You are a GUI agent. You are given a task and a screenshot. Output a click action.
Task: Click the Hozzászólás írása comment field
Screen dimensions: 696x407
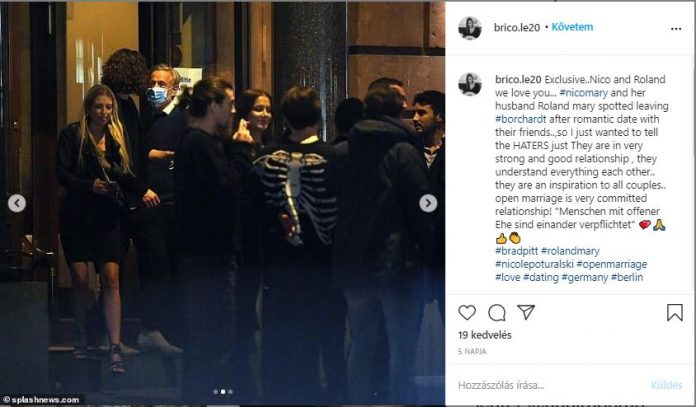(550, 385)
